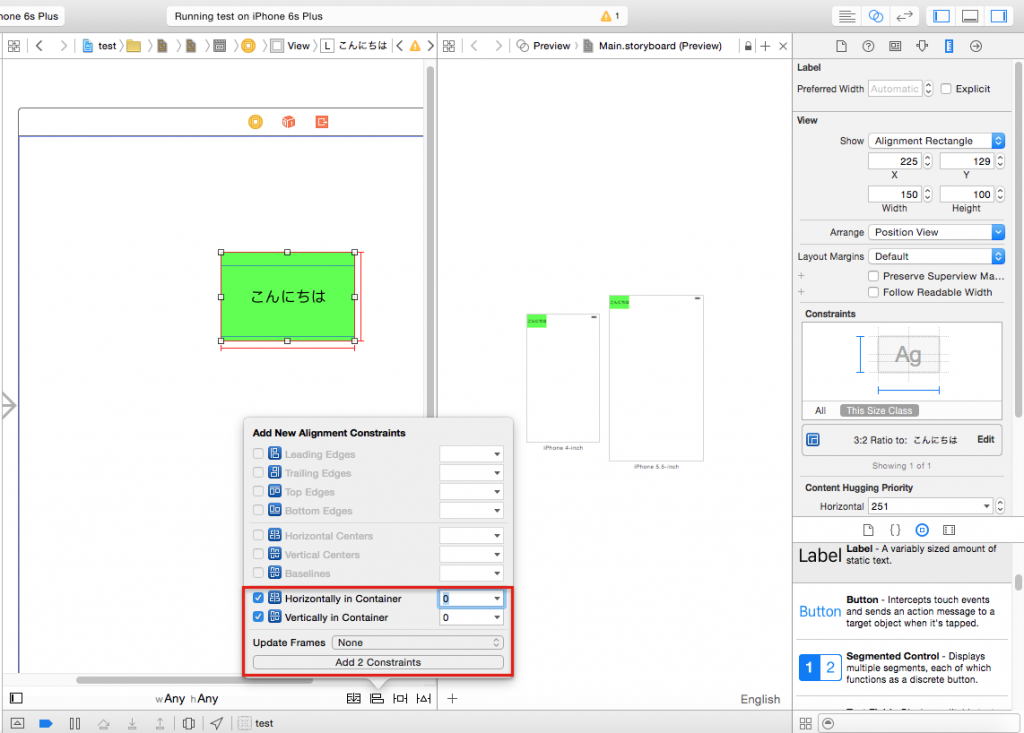Toggle the debug area panel

coord(969,16)
